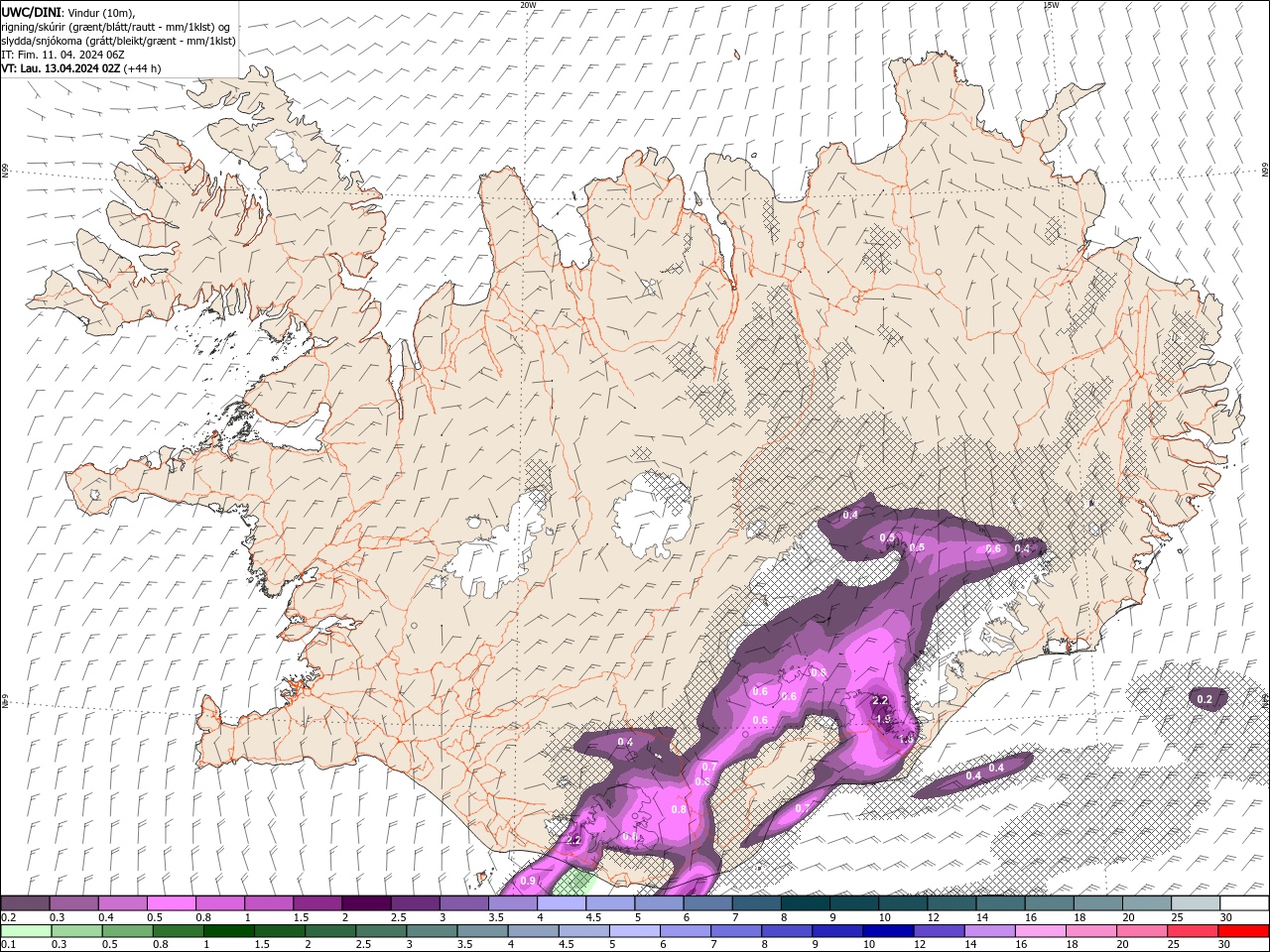Select the upper legend swatch starting at 8

(x=806, y=903)
